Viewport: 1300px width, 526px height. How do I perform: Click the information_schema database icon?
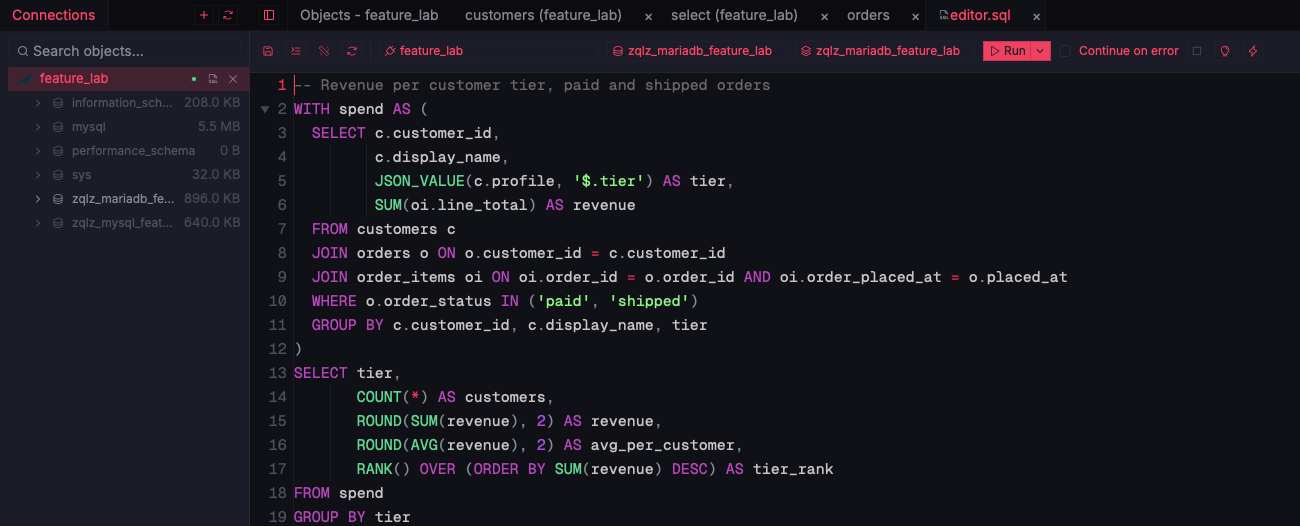(58, 103)
